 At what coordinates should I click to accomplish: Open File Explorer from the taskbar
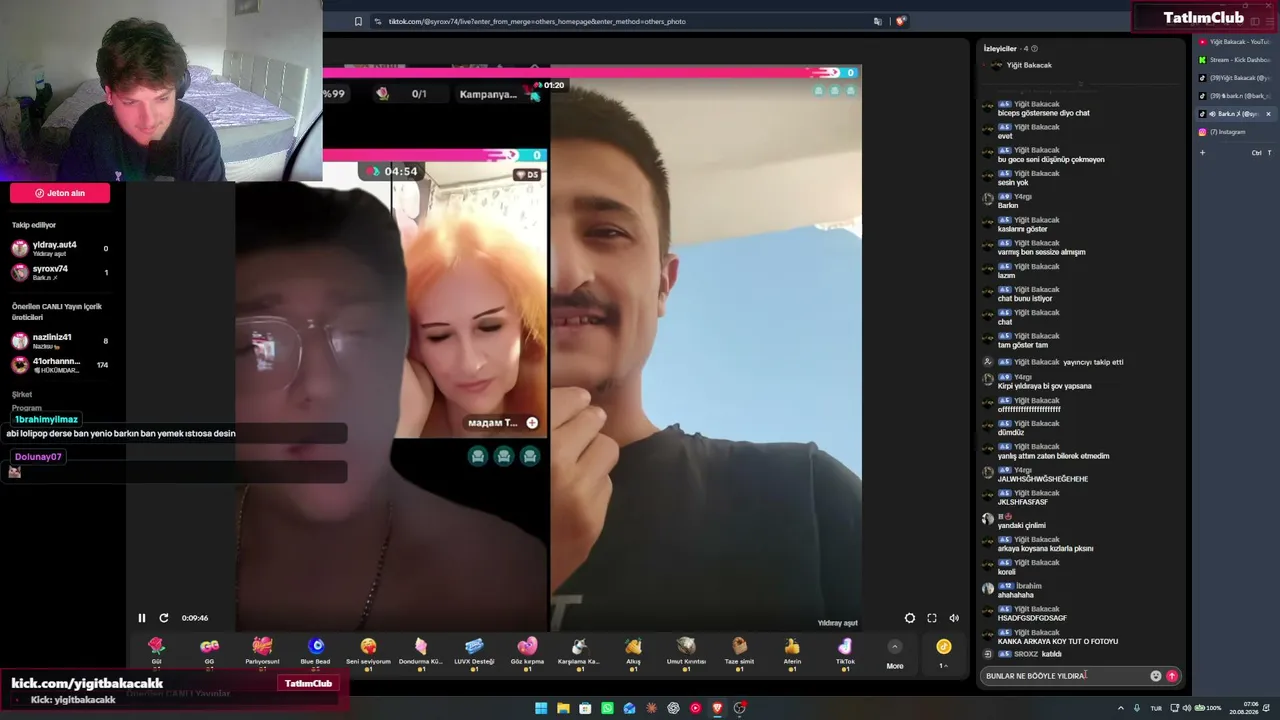coord(563,708)
